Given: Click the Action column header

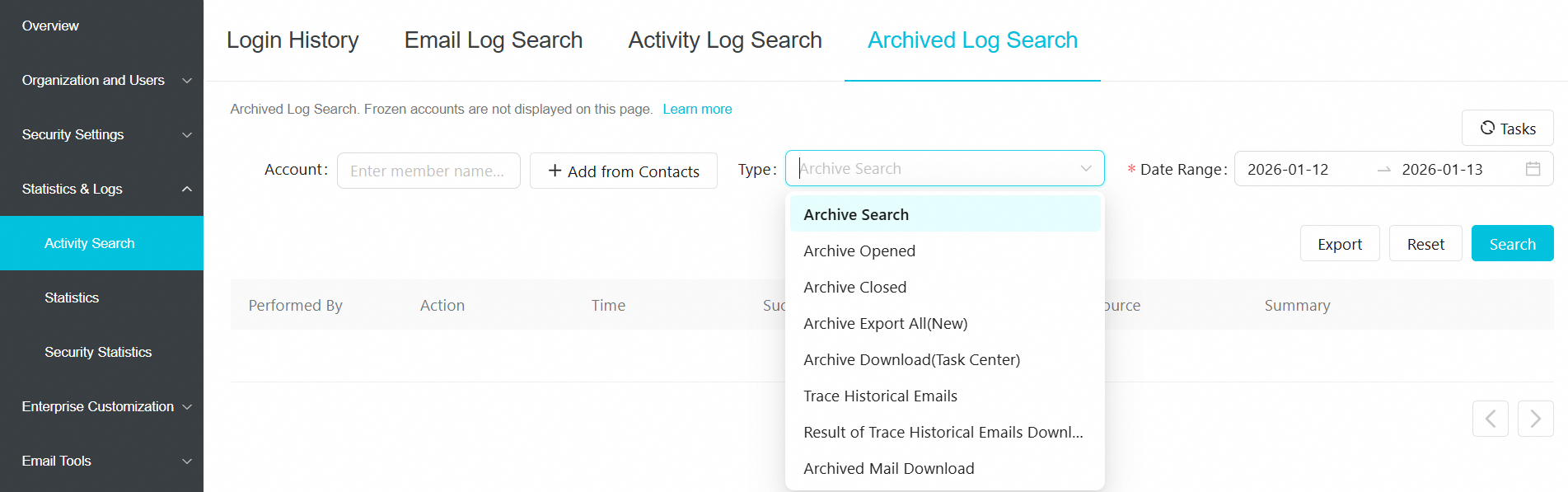Looking at the screenshot, I should [442, 305].
